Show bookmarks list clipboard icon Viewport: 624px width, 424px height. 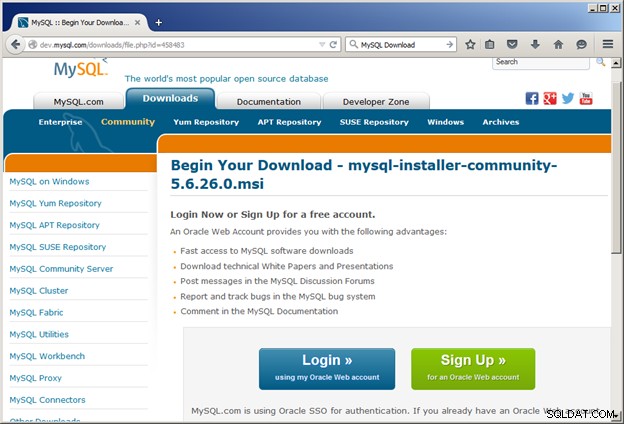489,45
